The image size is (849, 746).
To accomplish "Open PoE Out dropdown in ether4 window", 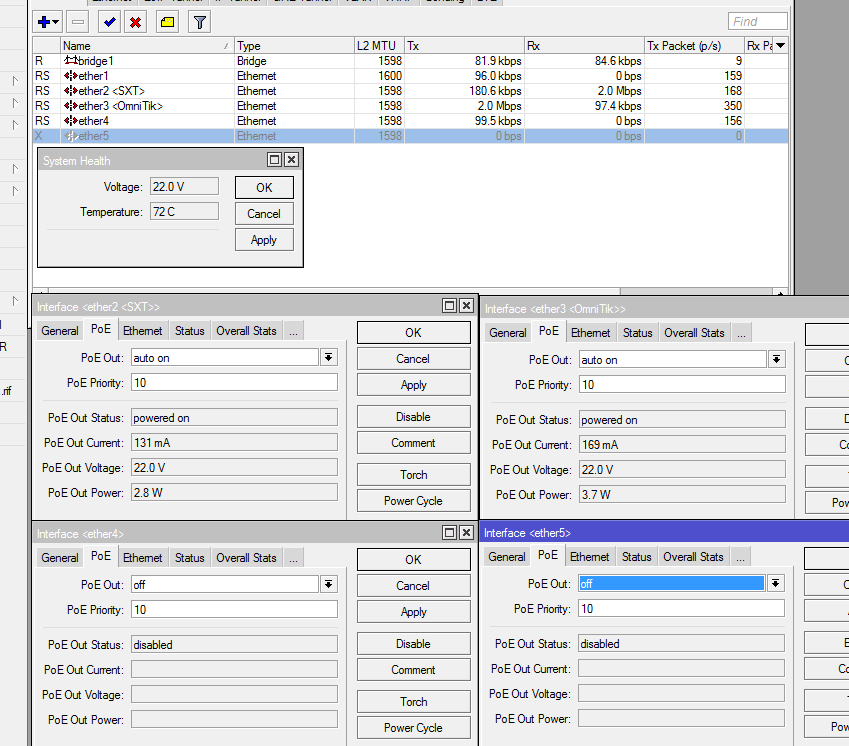I will 328,585.
